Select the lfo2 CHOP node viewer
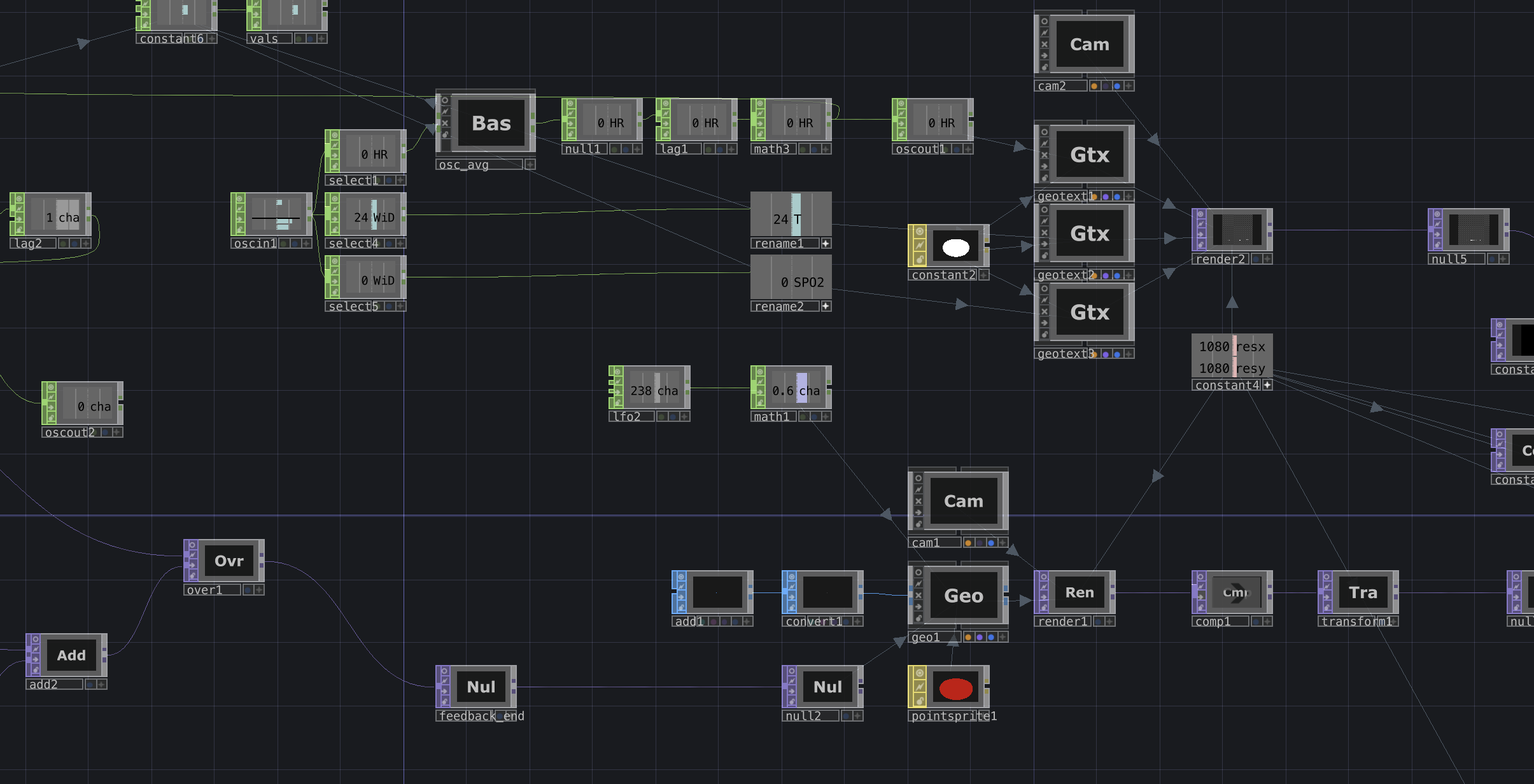The width and height of the screenshot is (1534, 784). [x=655, y=388]
